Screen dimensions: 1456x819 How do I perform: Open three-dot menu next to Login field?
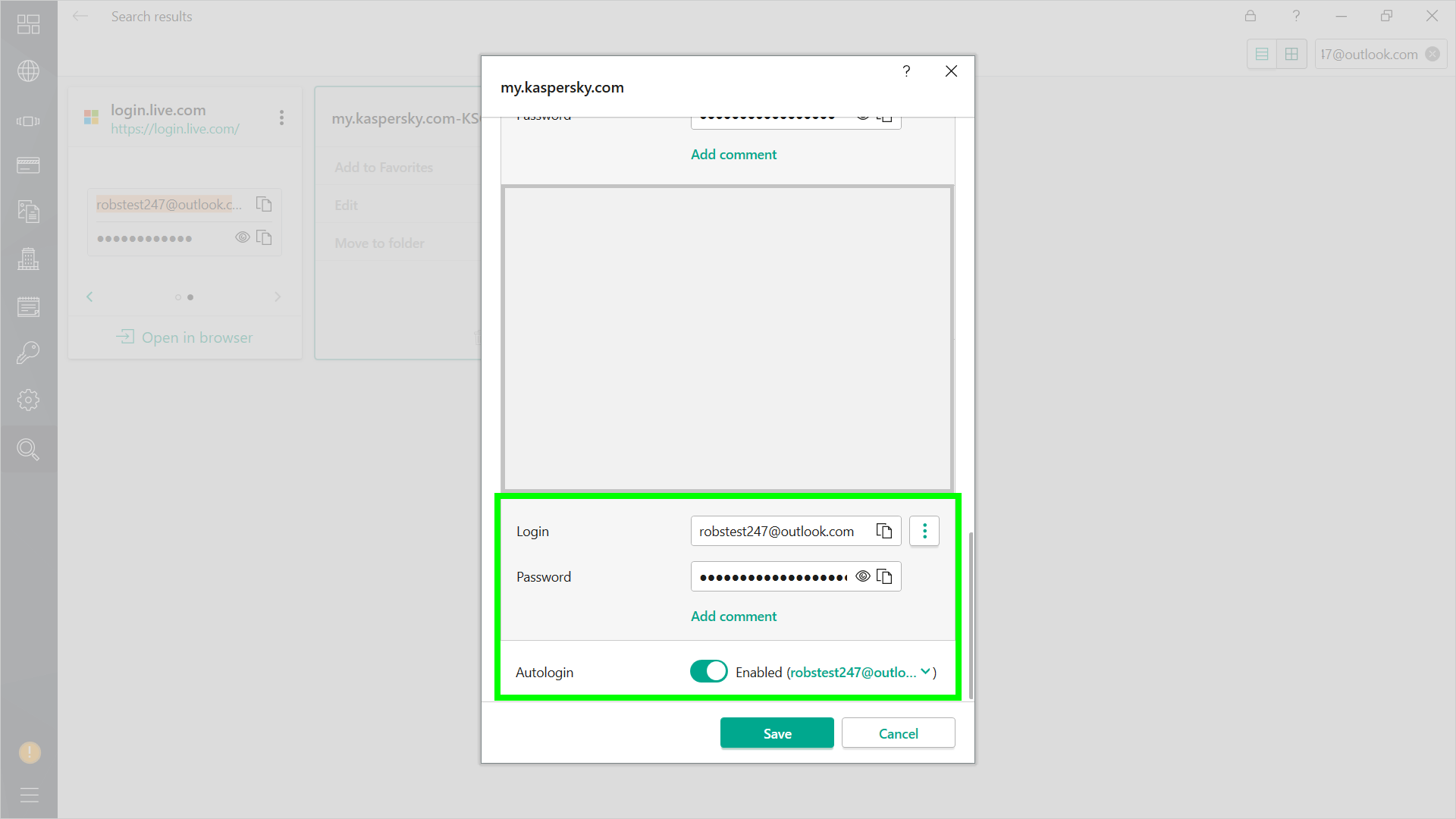tap(924, 531)
